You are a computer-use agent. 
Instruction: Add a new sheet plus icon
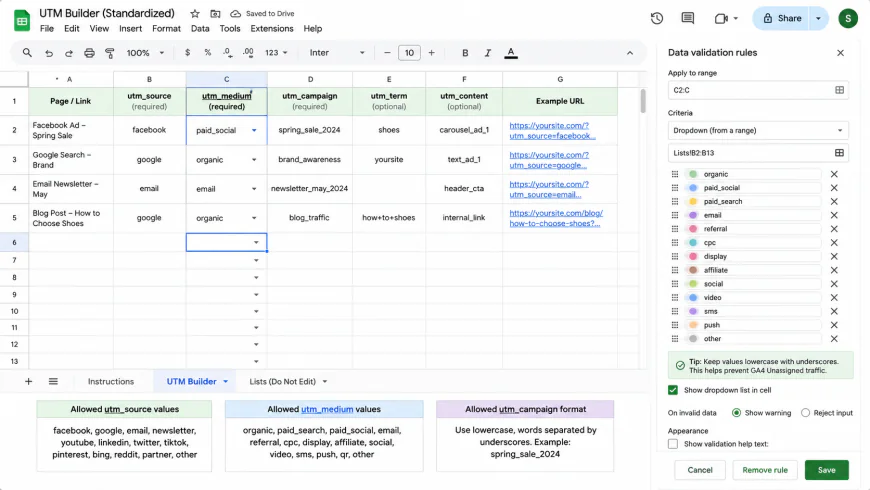pos(28,381)
